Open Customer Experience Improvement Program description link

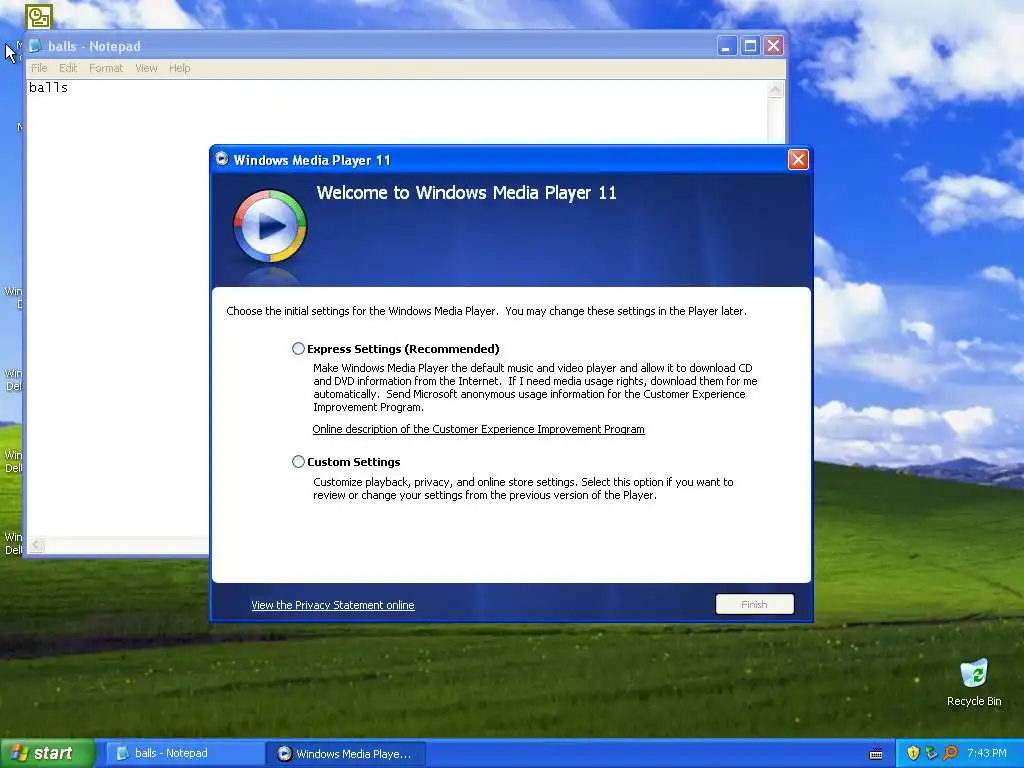point(478,429)
